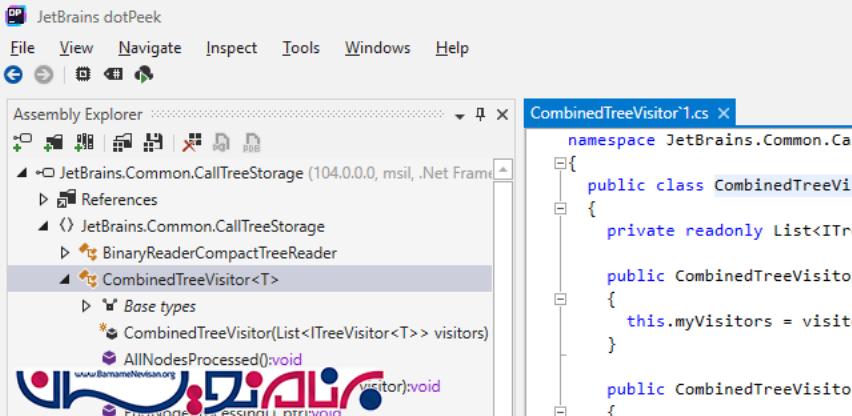The width and height of the screenshot is (852, 416).
Task: Collapse the JetBrains.Common.CallTreeStorage assembly node
Action: coord(22,173)
